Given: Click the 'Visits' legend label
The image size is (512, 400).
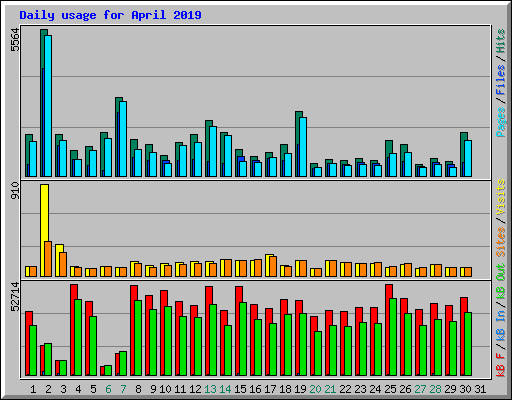Looking at the screenshot, I should (501, 197).
